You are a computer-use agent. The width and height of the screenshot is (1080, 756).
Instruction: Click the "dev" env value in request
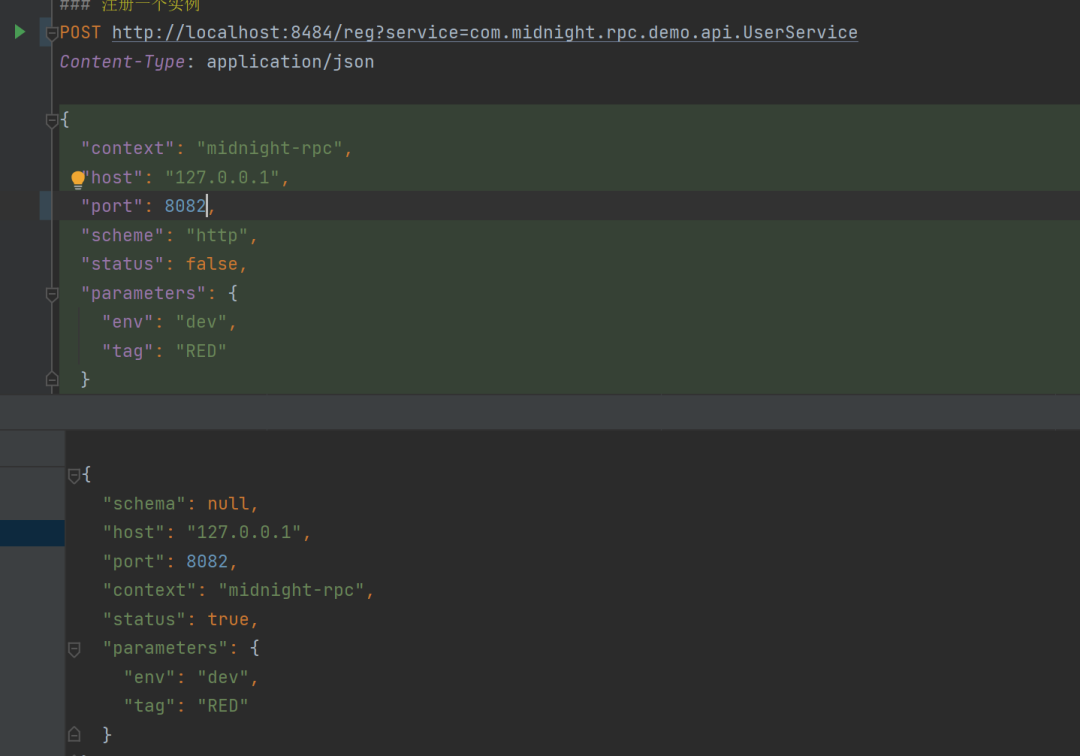point(201,322)
